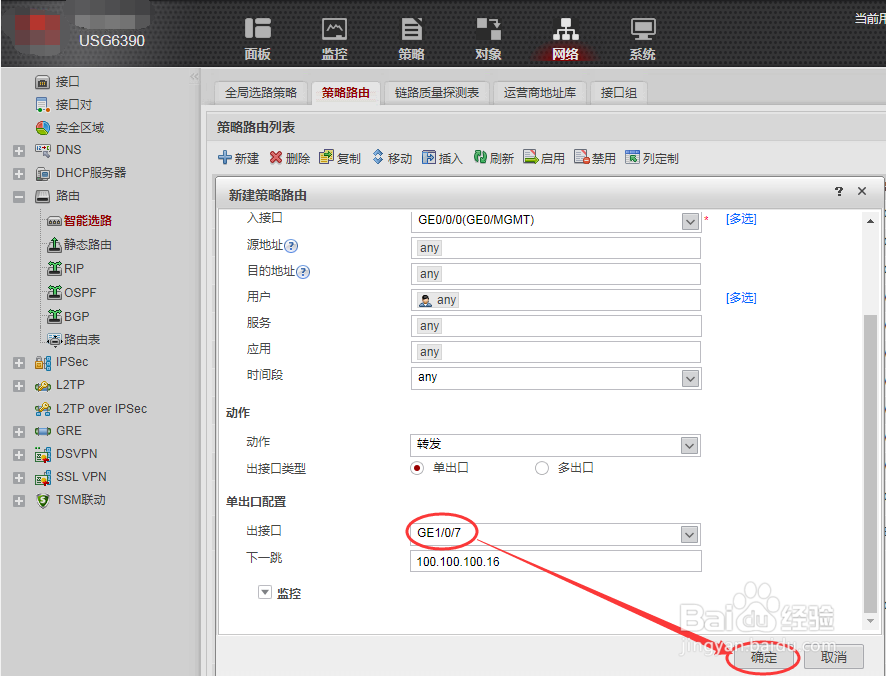The height and width of the screenshot is (676, 886).
Task: Click the 列定制 column customize icon
Action: (x=632, y=157)
